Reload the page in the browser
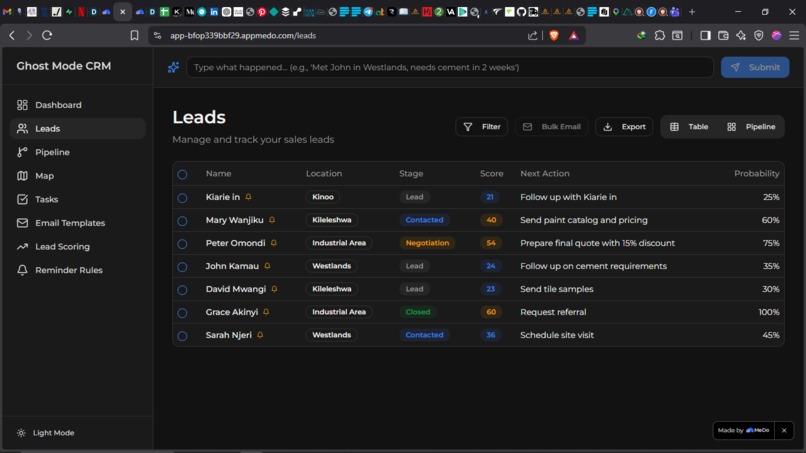 tap(47, 35)
